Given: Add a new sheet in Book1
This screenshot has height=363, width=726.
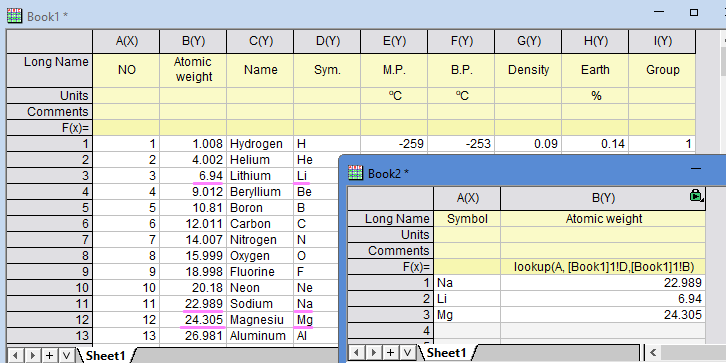Looking at the screenshot, I should [49, 355].
